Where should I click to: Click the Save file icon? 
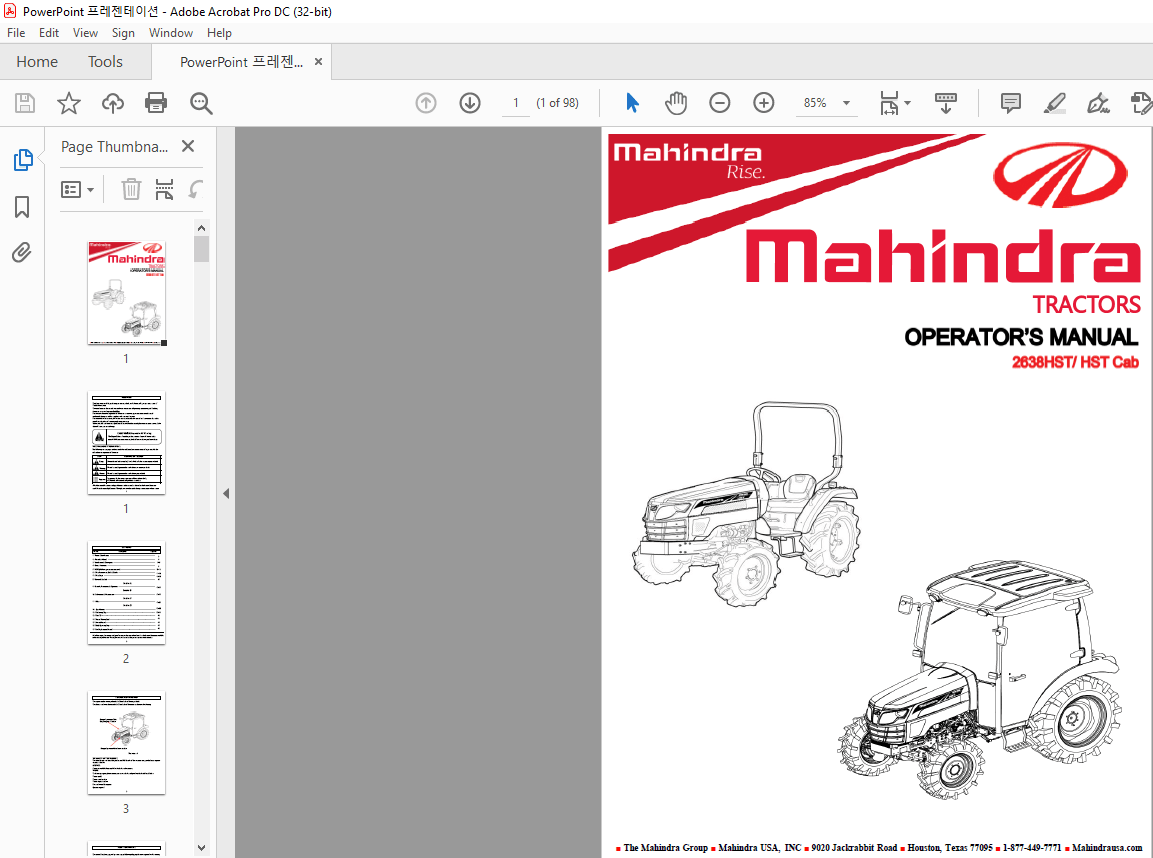25,103
